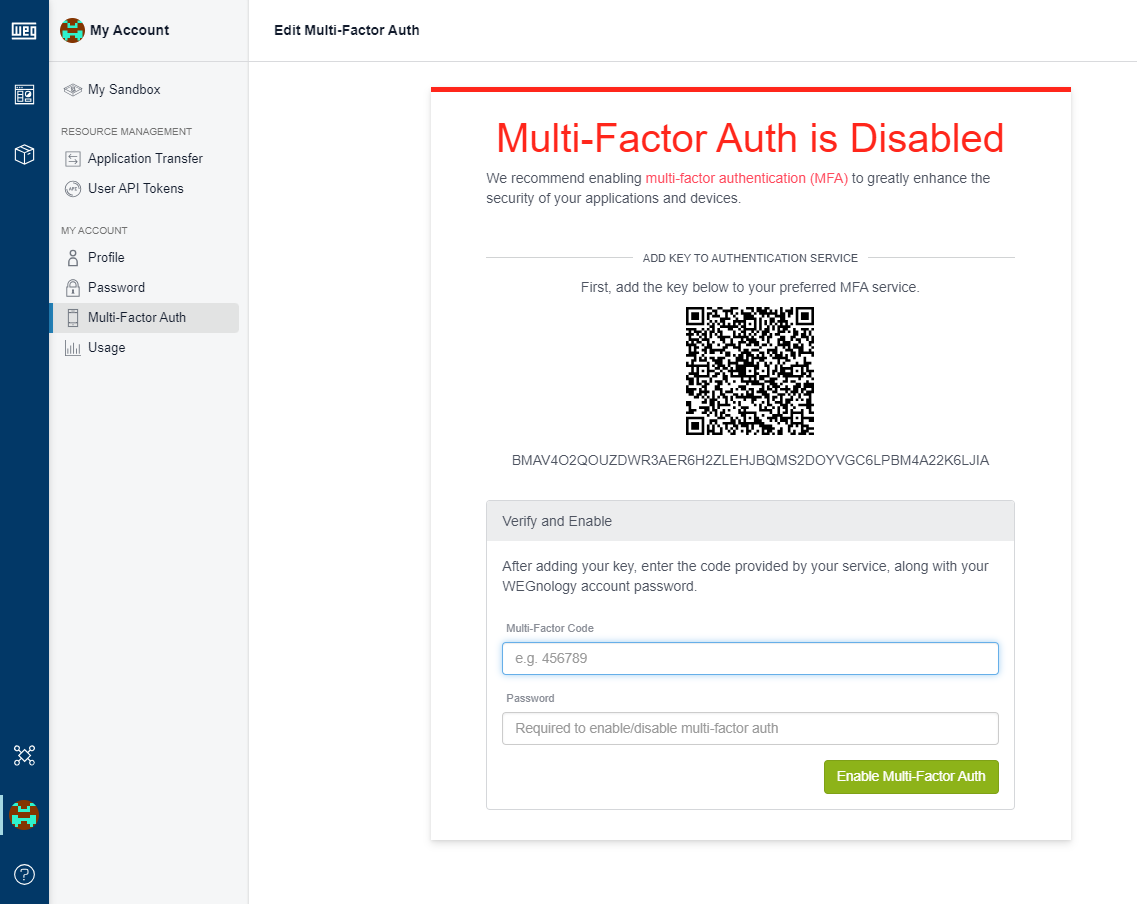Click the Resource Management section label
Viewport: 1137px width, 904px height.
coord(126,131)
